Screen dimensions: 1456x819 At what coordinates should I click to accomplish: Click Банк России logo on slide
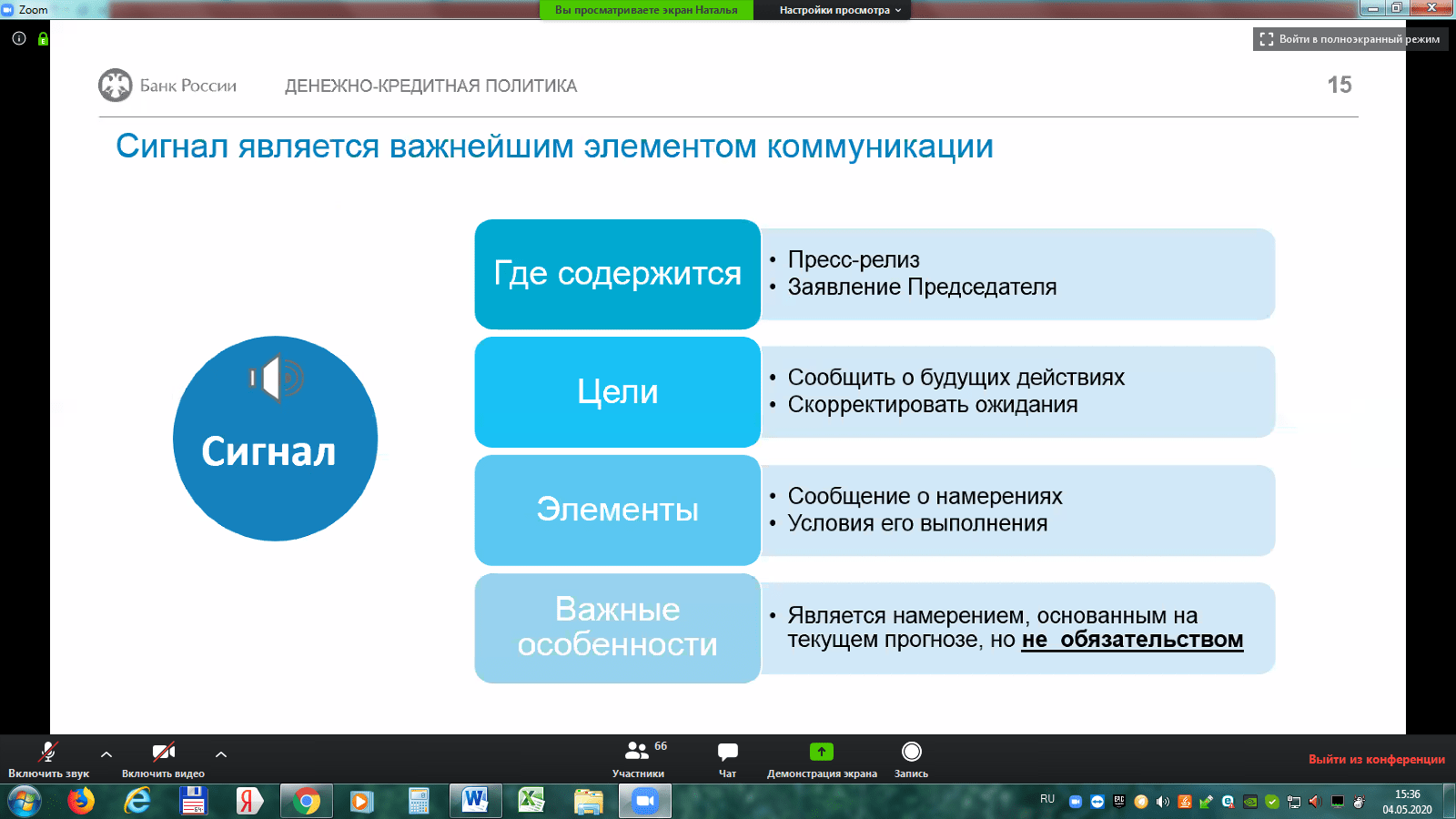pos(167,86)
